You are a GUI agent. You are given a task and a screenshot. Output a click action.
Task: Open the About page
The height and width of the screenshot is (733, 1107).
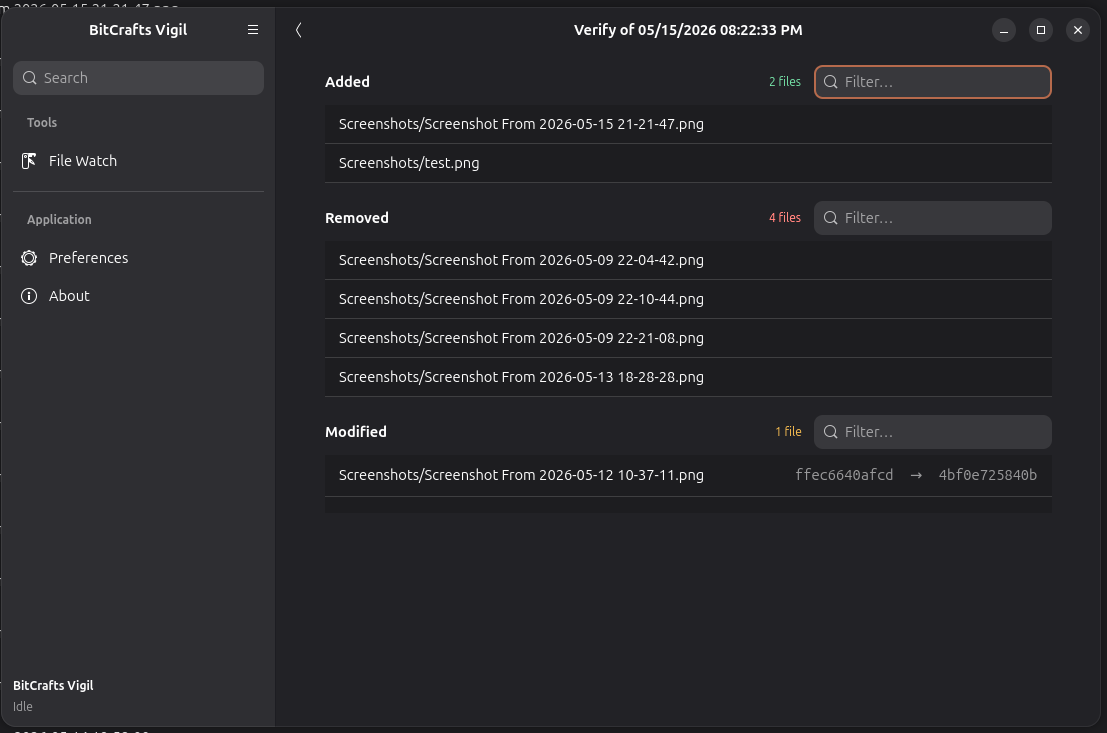pos(138,296)
